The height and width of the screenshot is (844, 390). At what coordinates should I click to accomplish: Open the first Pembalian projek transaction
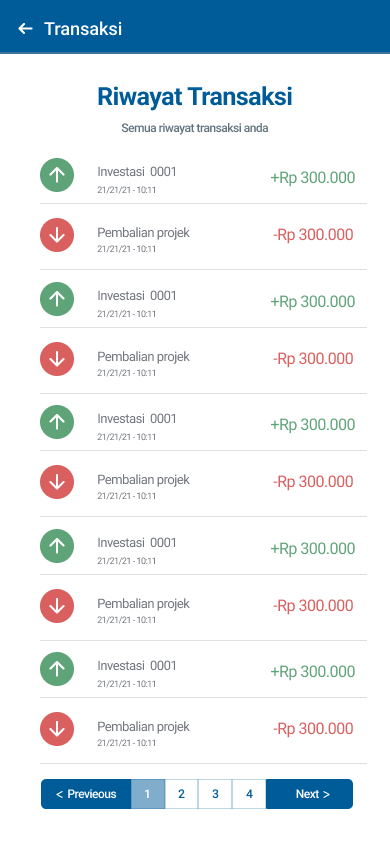[x=203, y=237]
